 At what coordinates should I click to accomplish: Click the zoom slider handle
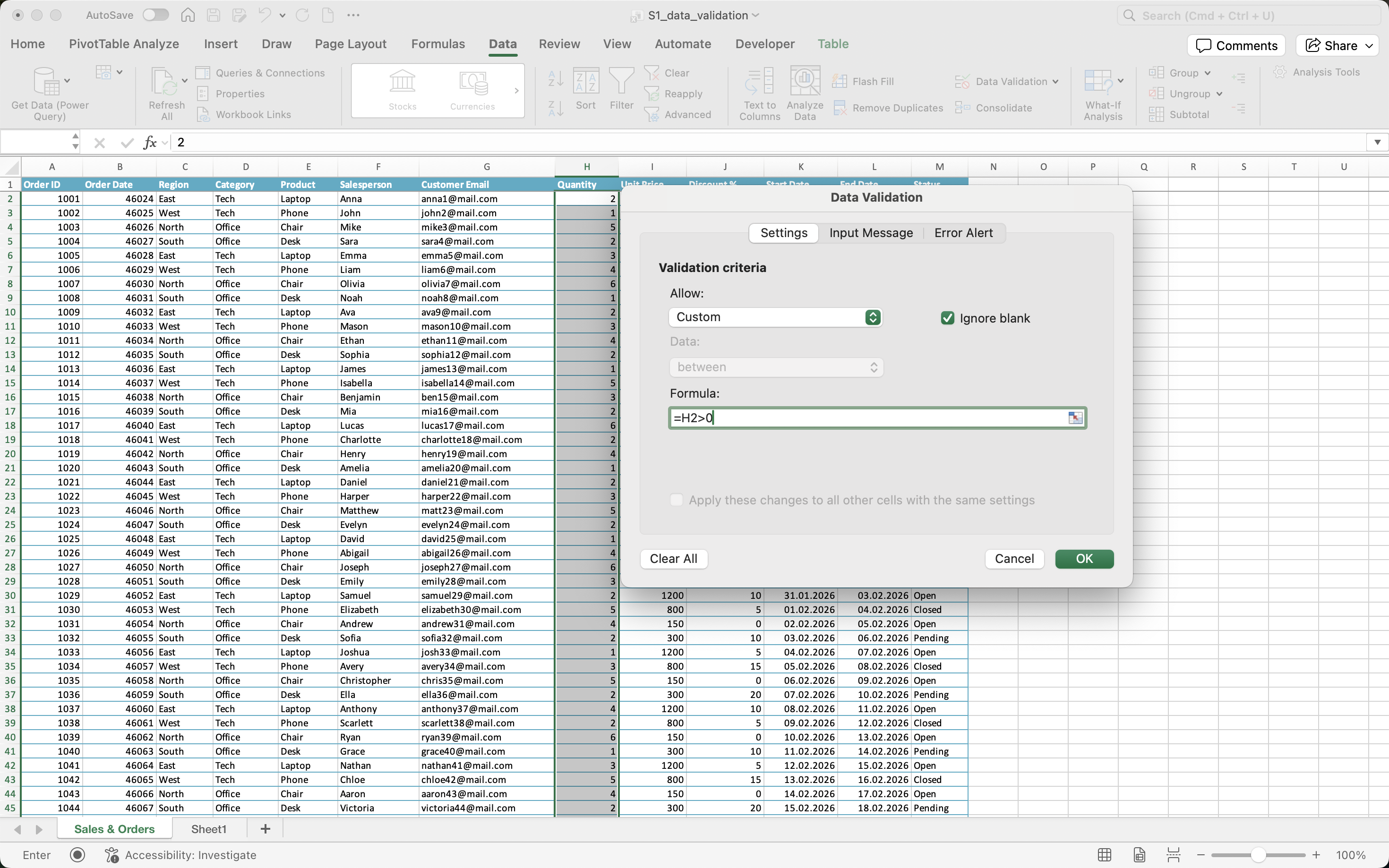pyautogui.click(x=1258, y=855)
